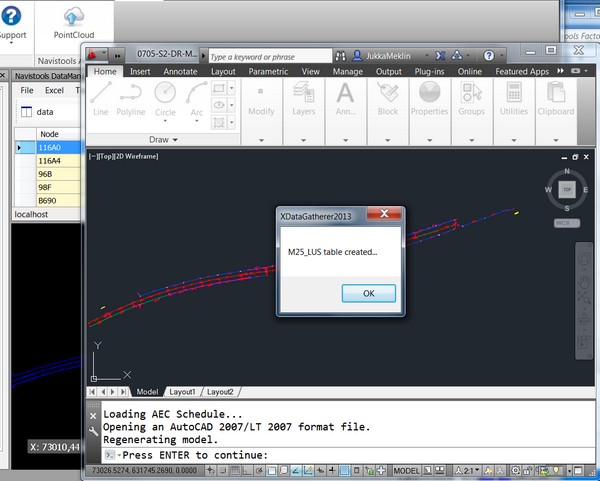Screen dimensions: 600x481
Task: Select the 116A4 node row
Action: pyautogui.click(x=50, y=160)
